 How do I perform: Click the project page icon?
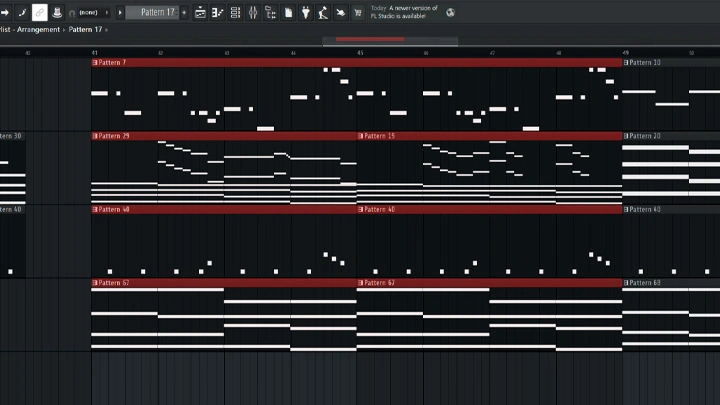[288, 13]
